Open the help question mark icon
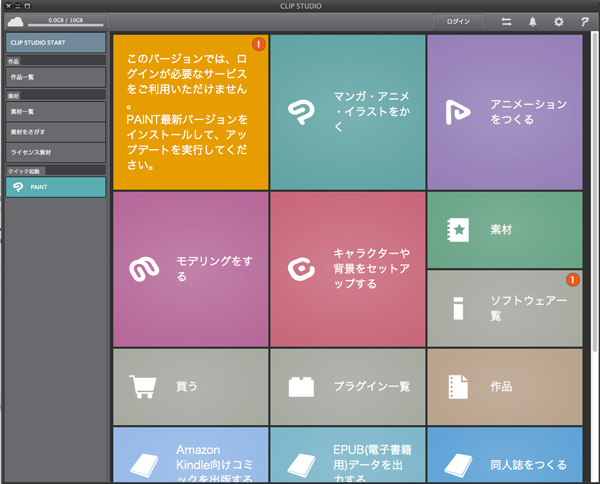Screen dimensions: 600x484 point(584,22)
